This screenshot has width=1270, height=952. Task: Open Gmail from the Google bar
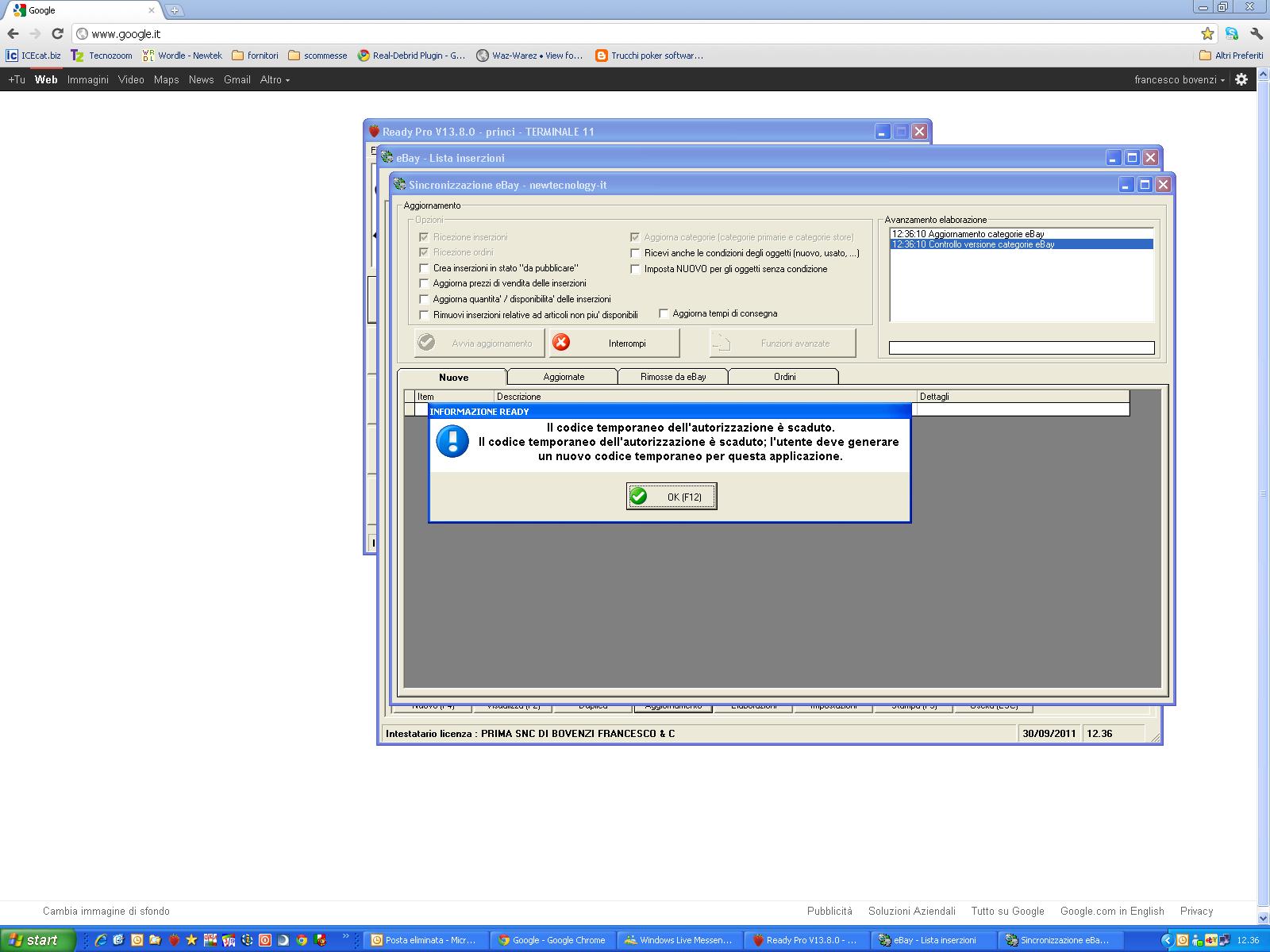(x=237, y=79)
